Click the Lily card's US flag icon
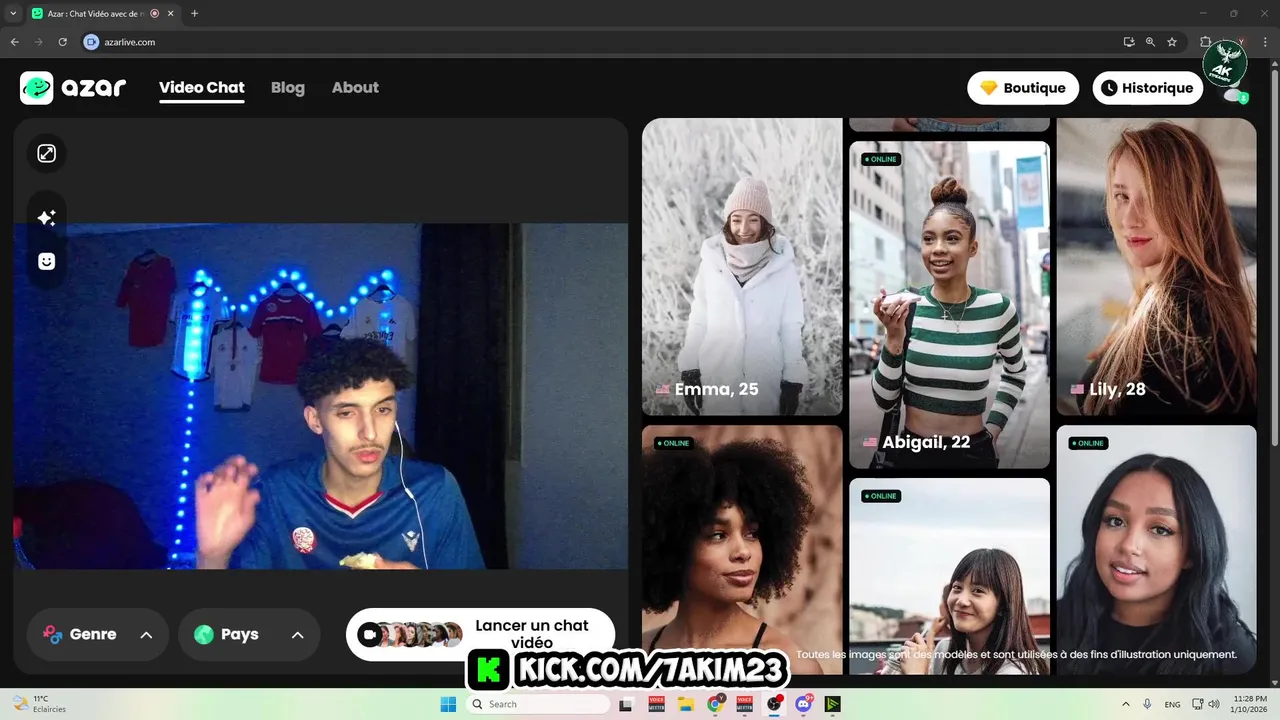 pos(1077,389)
